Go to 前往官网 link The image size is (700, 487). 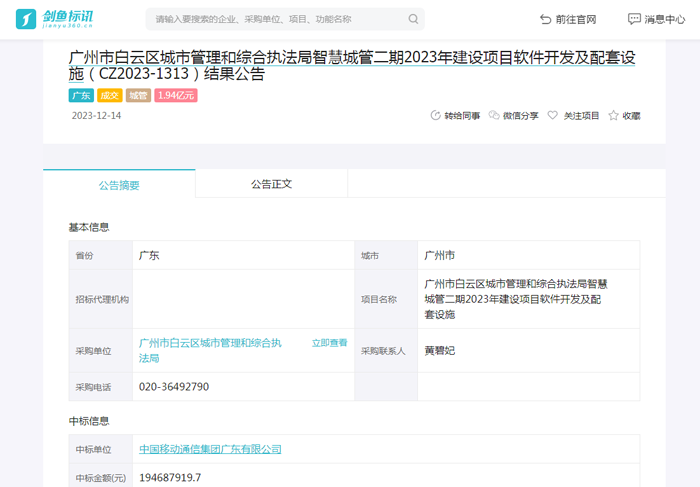coord(575,19)
